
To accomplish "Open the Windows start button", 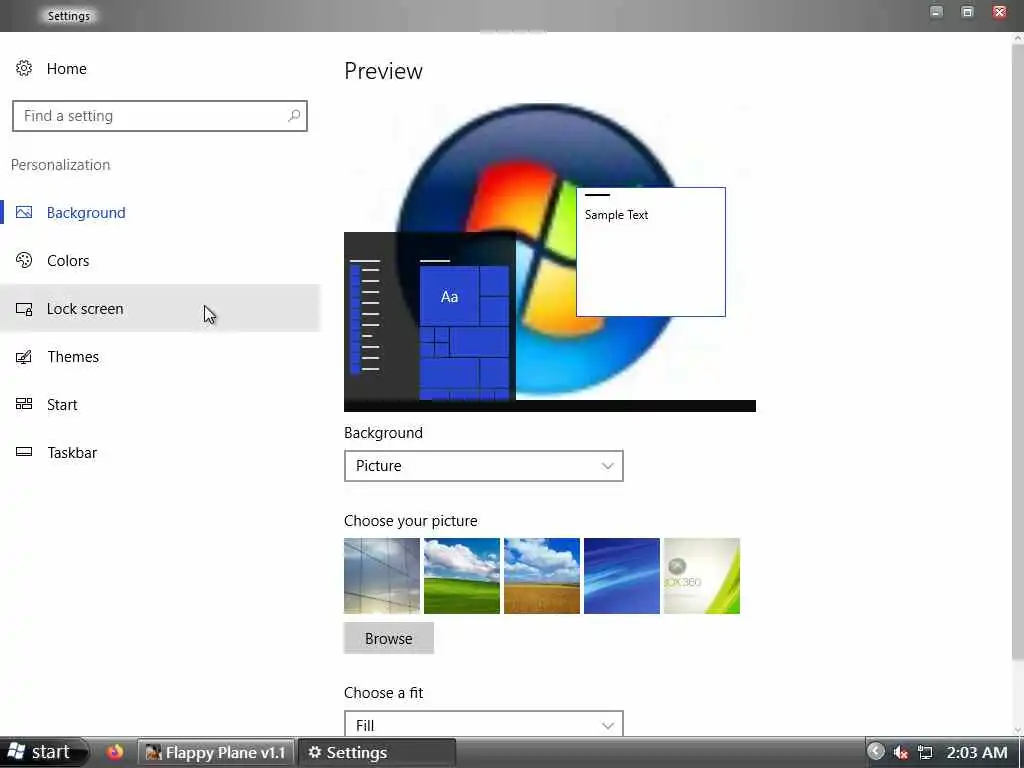I will click(44, 752).
